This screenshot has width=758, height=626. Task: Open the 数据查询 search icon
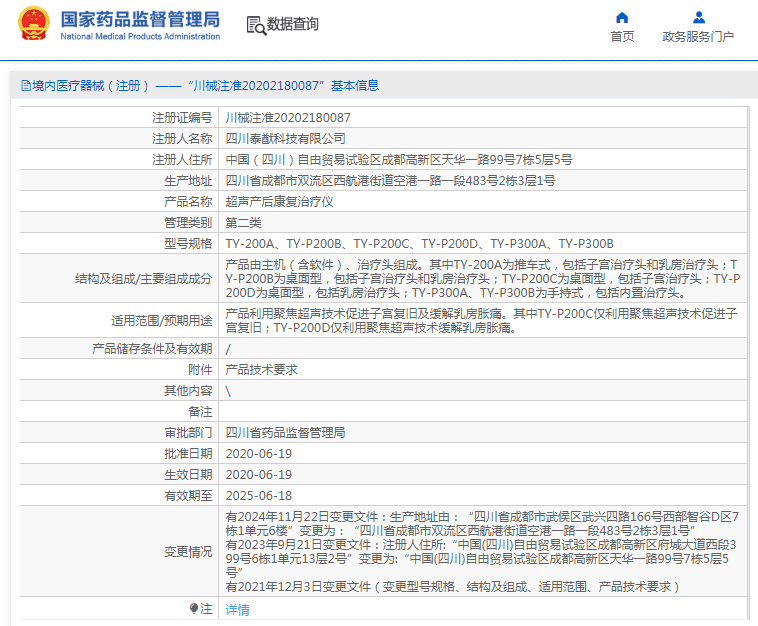(x=256, y=25)
